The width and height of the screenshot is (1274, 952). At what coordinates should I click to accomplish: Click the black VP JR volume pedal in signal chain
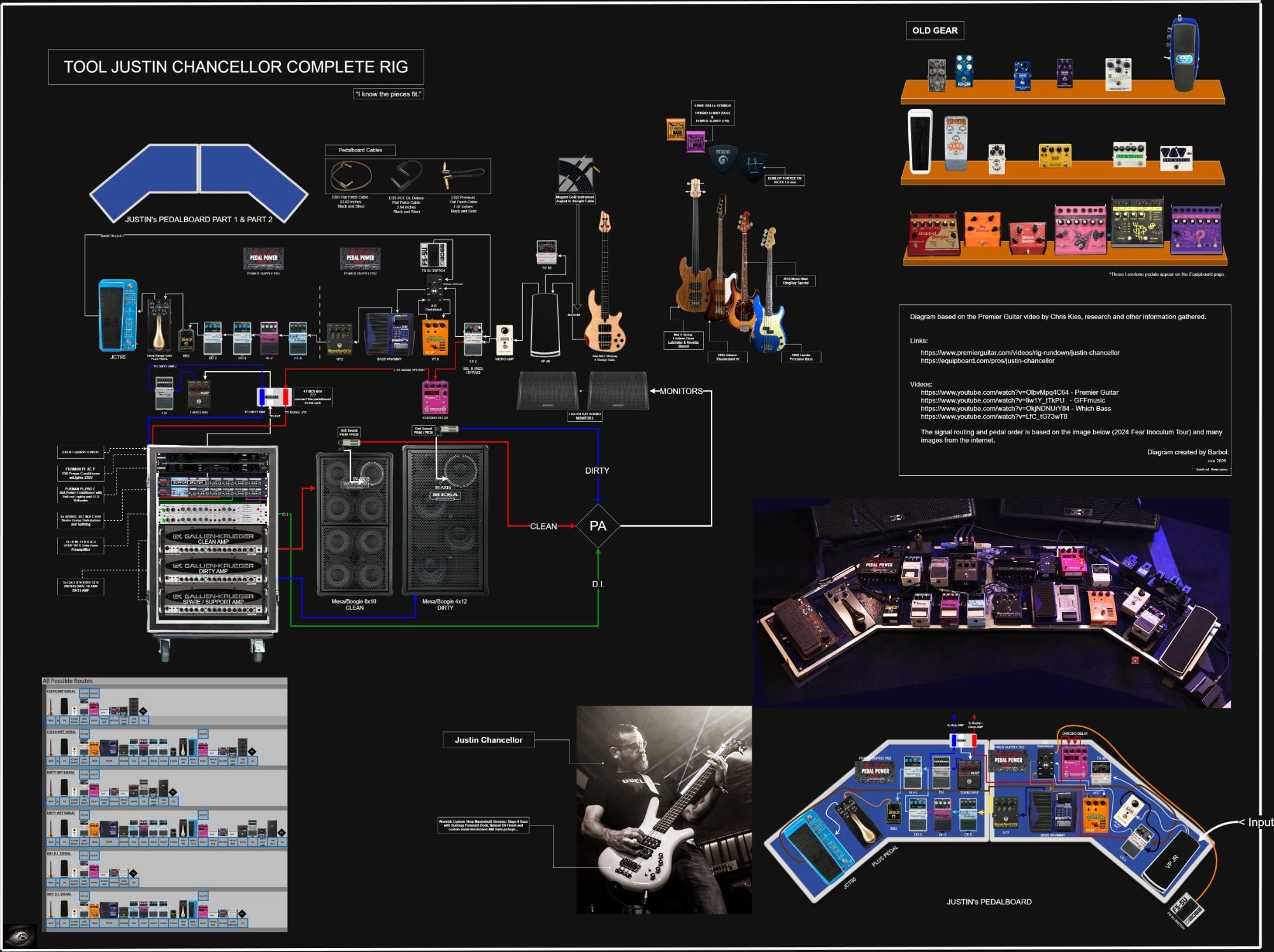(545, 325)
